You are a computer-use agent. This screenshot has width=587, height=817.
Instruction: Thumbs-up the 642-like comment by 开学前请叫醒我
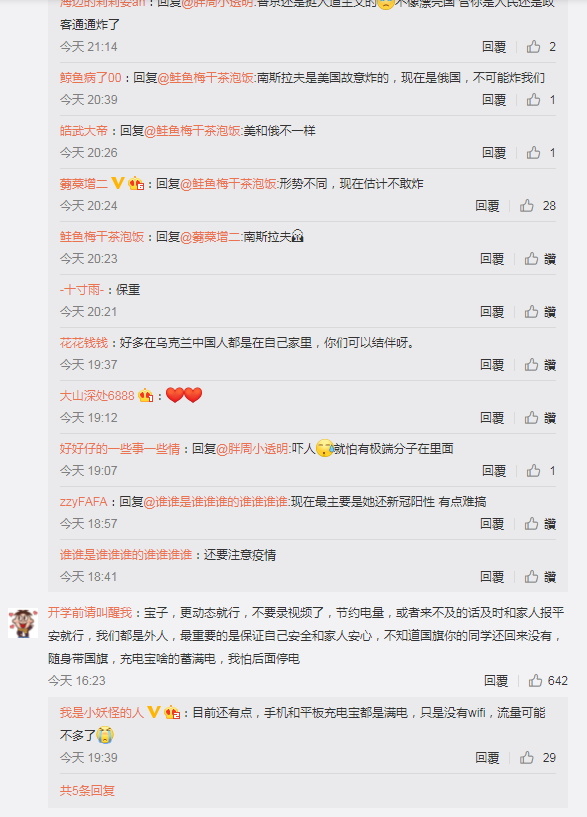[535, 680]
